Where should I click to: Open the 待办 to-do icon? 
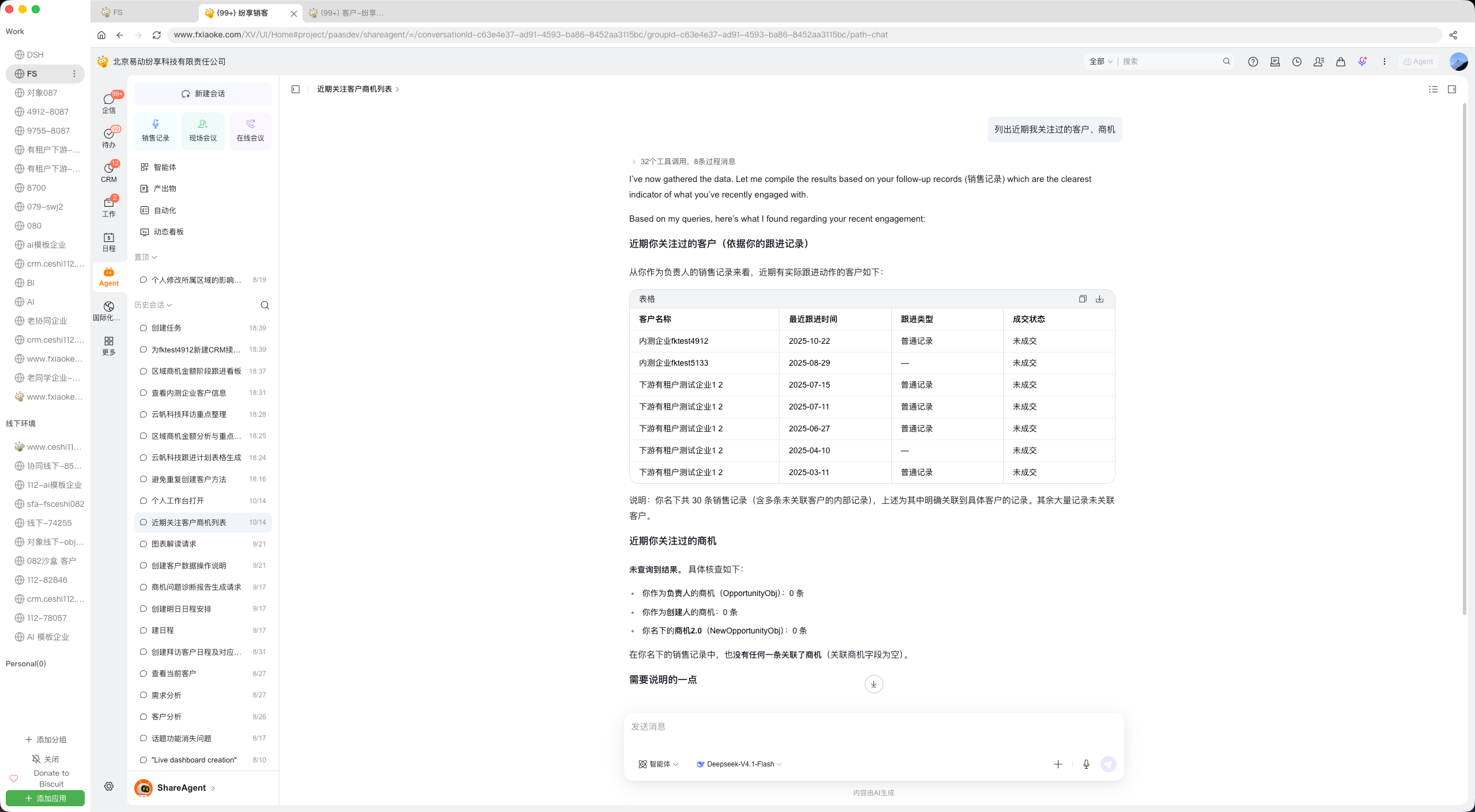108,137
